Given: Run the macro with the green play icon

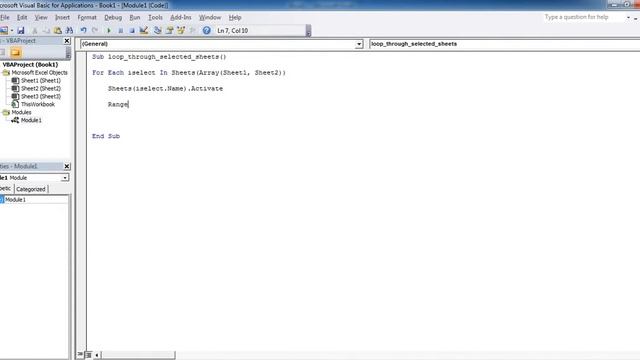Looking at the screenshot, I should (109, 31).
